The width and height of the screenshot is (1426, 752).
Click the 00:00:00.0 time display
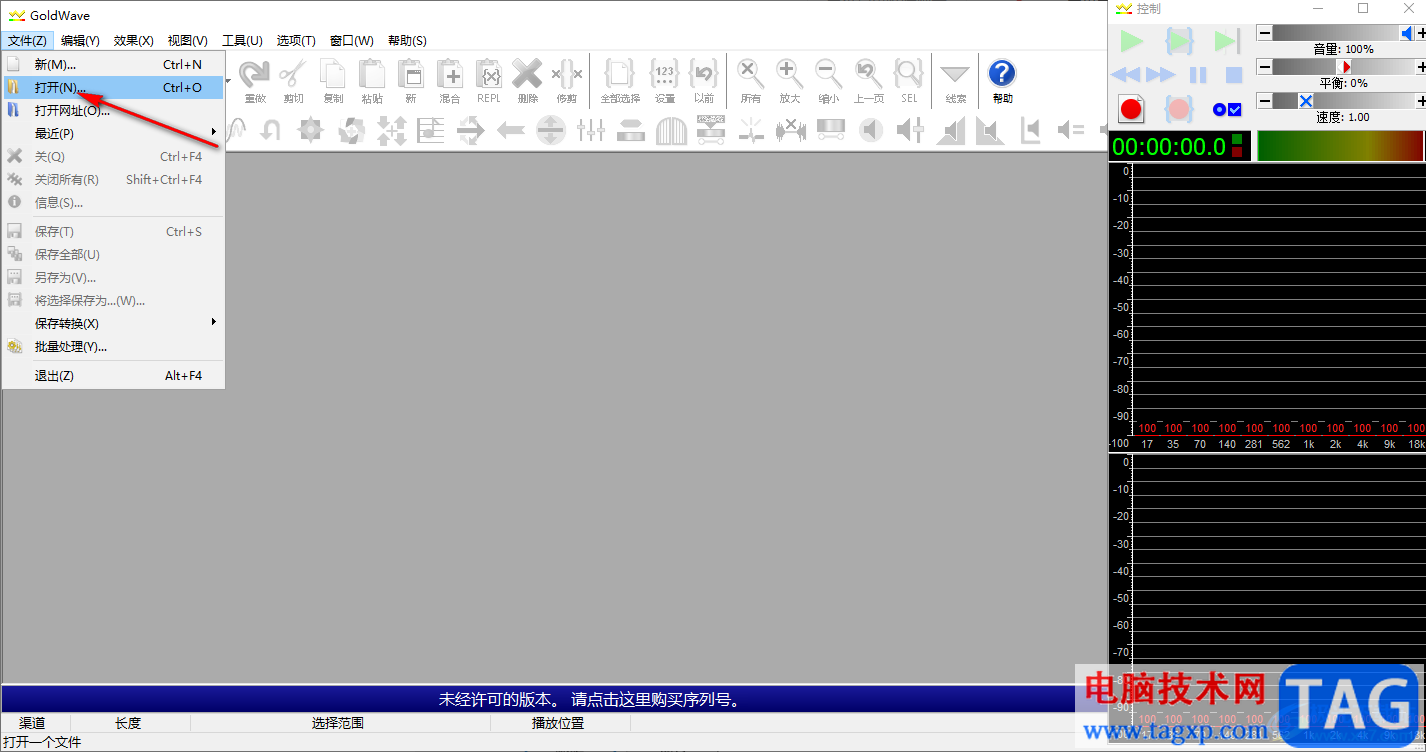coord(1179,146)
